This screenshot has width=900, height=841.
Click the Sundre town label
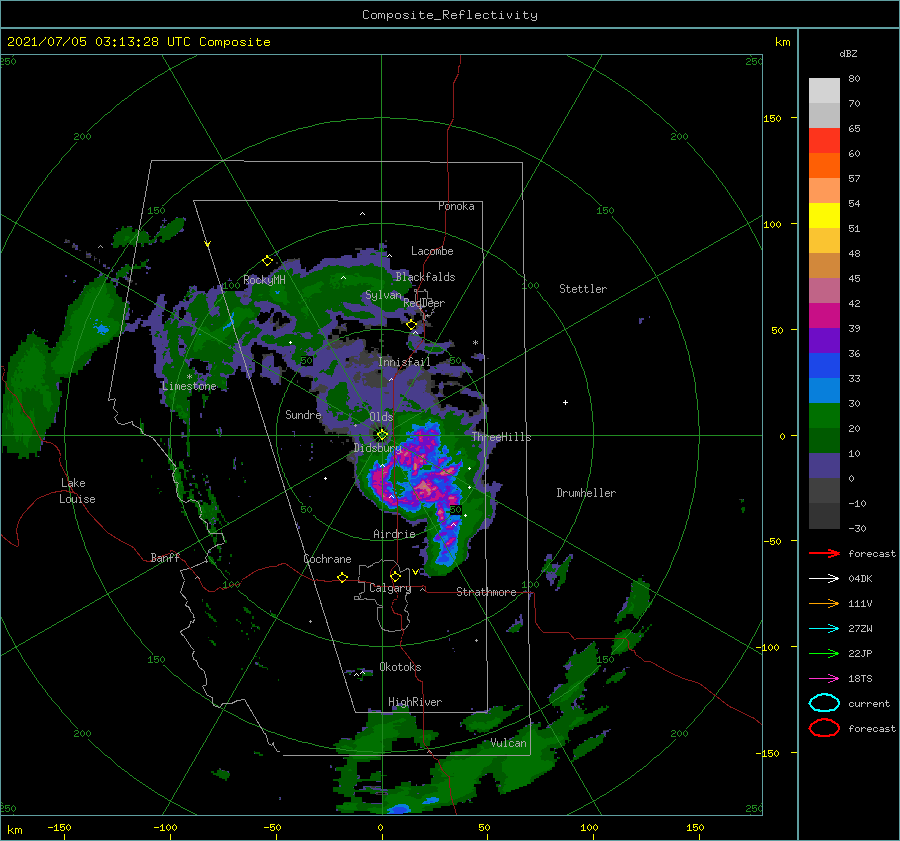click(x=303, y=414)
